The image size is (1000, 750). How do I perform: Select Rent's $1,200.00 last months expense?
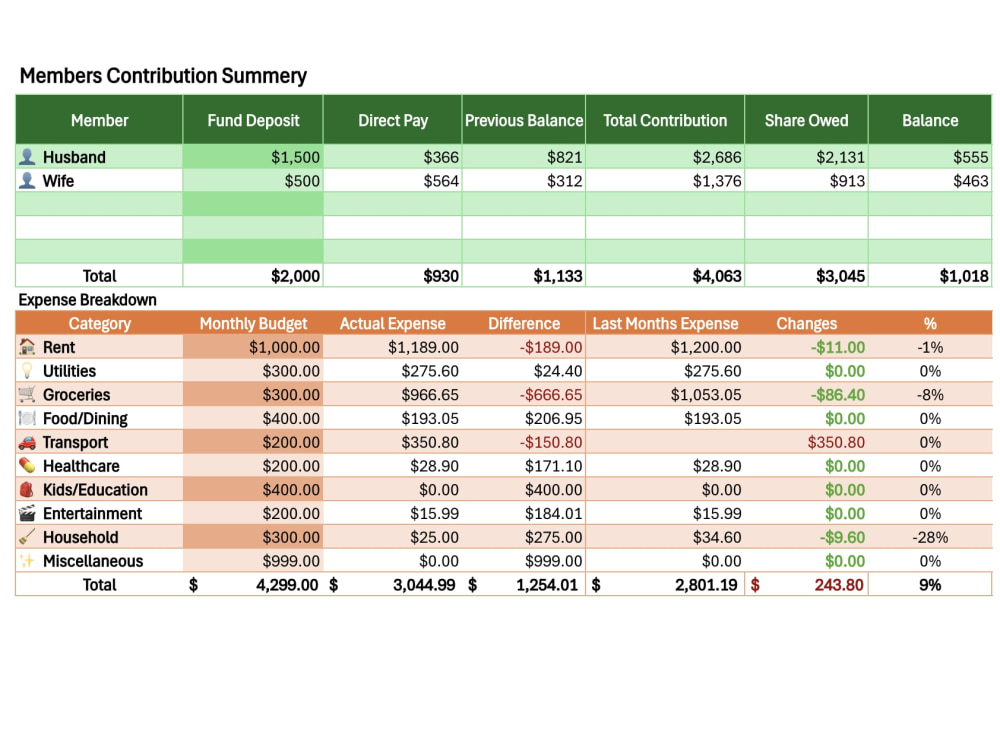click(x=665, y=347)
